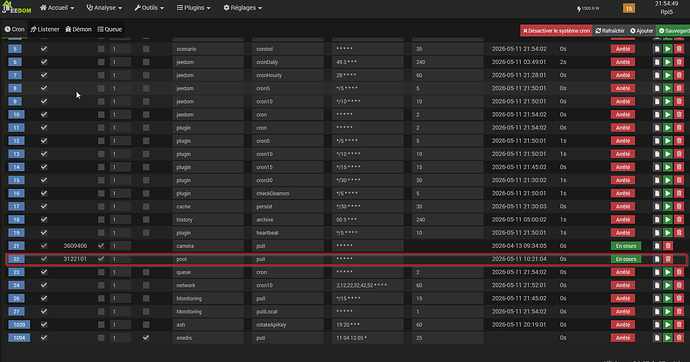Expand the Accueil menu
Viewport: 690px width, 362px height.
[57, 8]
